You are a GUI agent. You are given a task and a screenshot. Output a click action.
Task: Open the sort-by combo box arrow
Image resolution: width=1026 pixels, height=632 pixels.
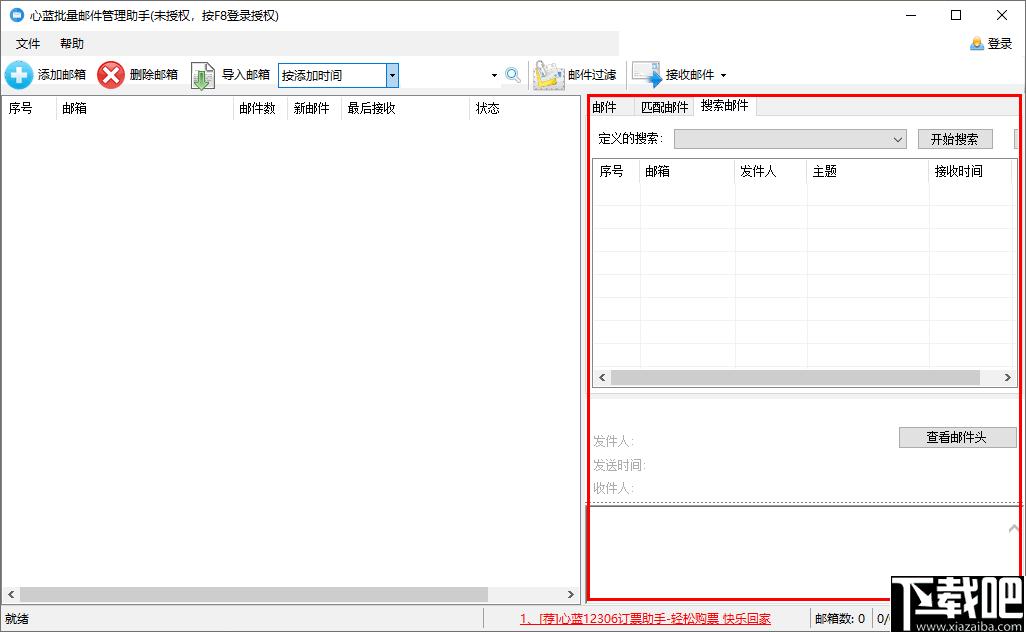tap(392, 75)
